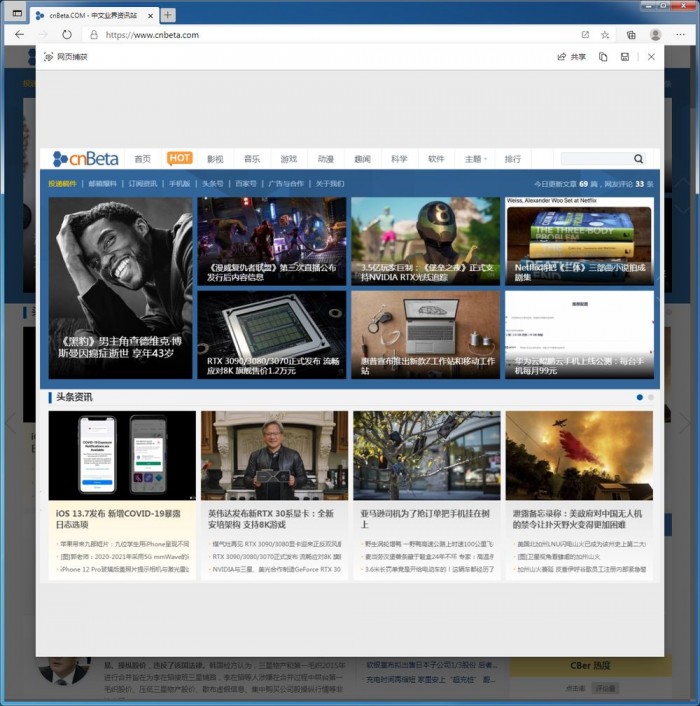
Task: Open the 动漫 navigation tab
Action: coord(325,159)
